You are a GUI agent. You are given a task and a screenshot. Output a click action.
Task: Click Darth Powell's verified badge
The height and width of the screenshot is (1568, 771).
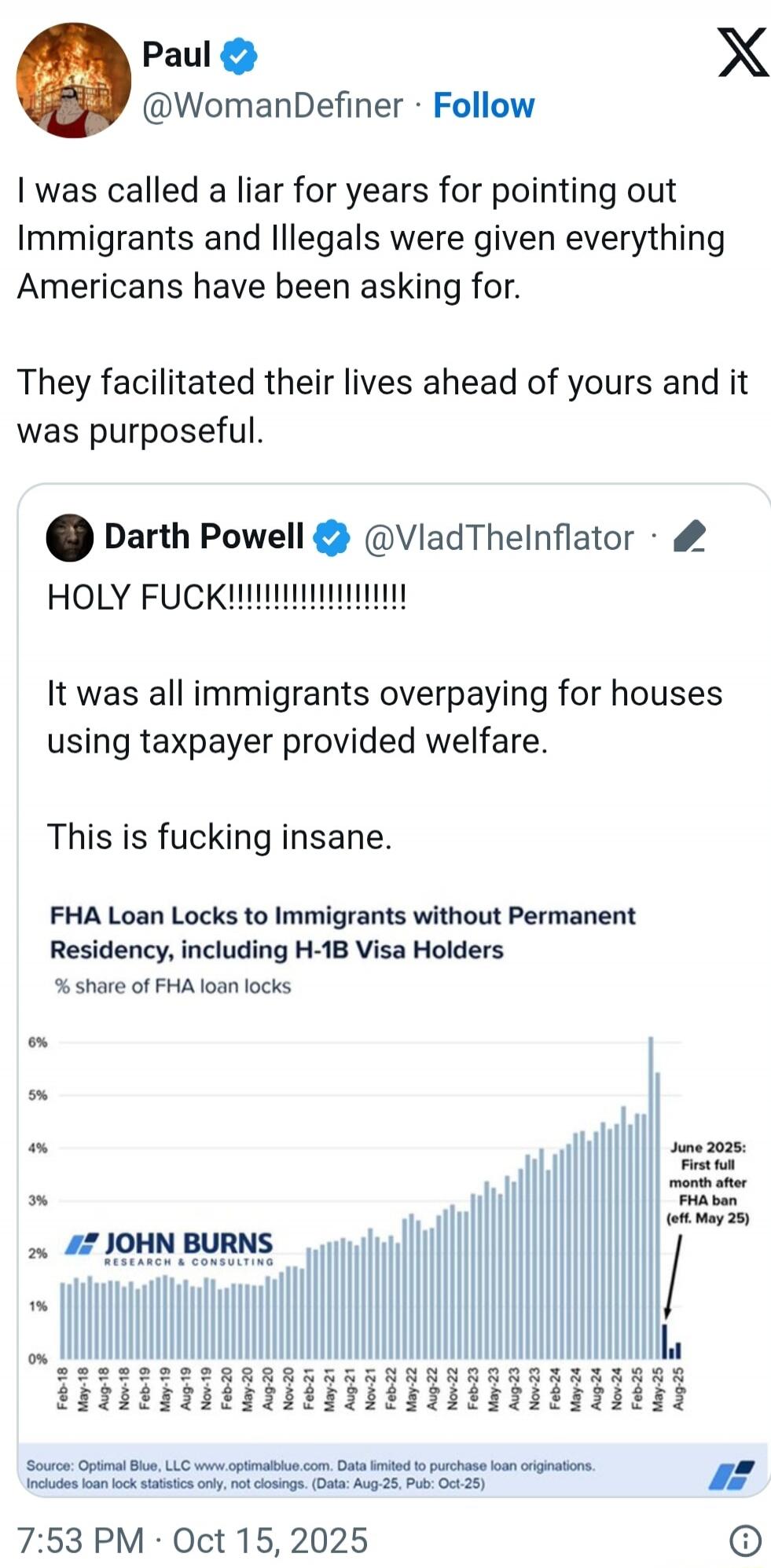coord(332,538)
